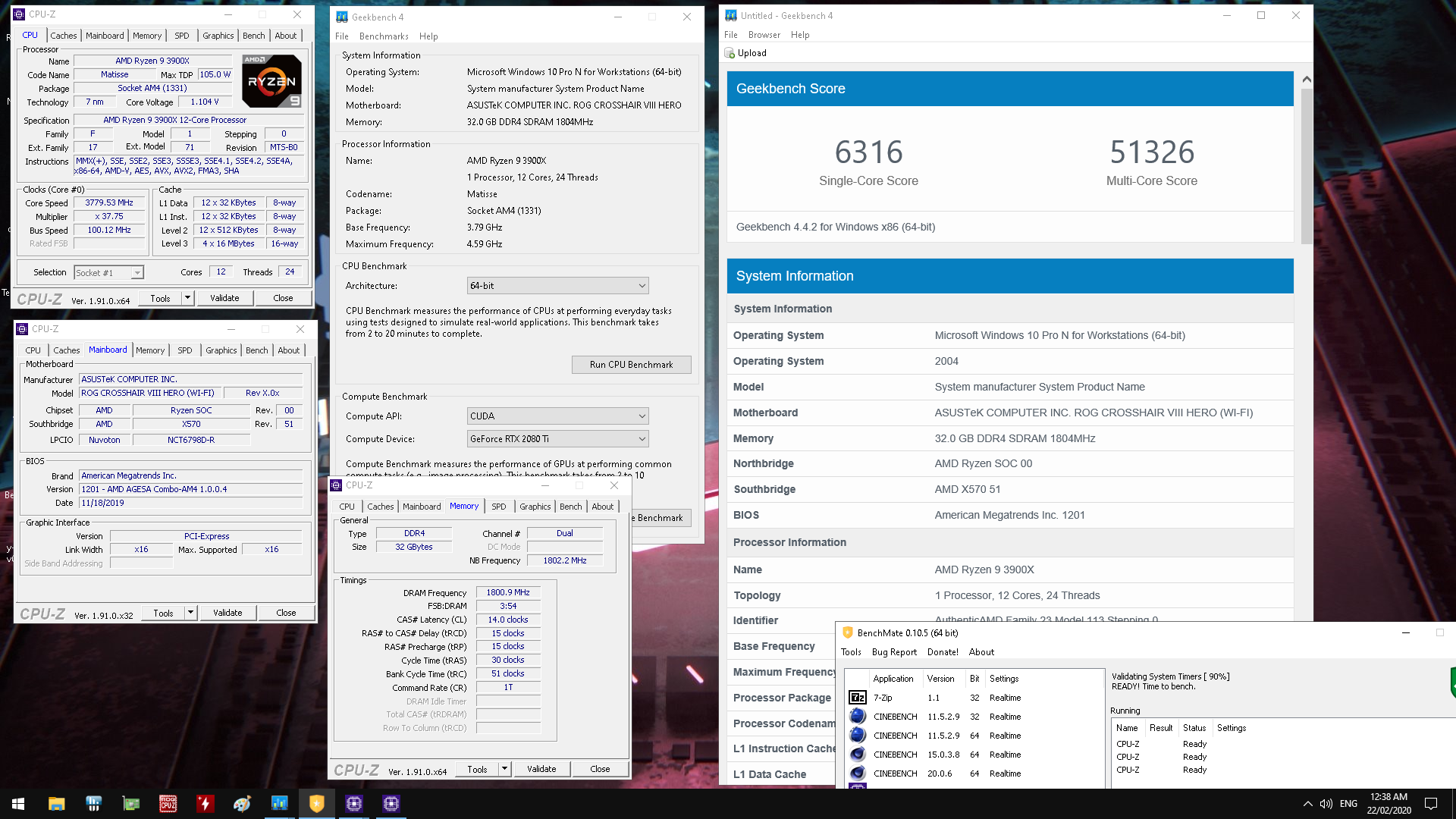Expand the Tools arrow in CPU-Z Mainboard window

click(x=190, y=613)
